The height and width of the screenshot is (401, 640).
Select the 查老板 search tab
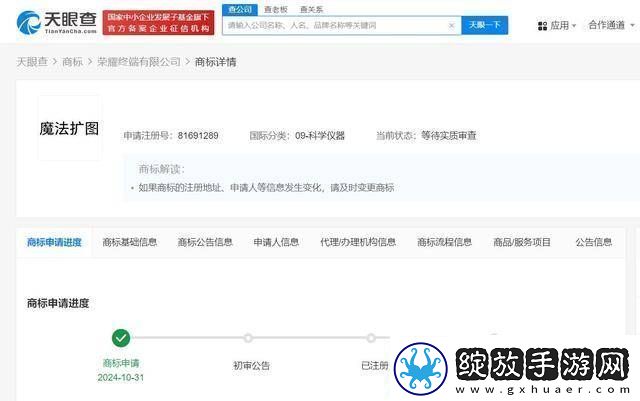[x=276, y=9]
